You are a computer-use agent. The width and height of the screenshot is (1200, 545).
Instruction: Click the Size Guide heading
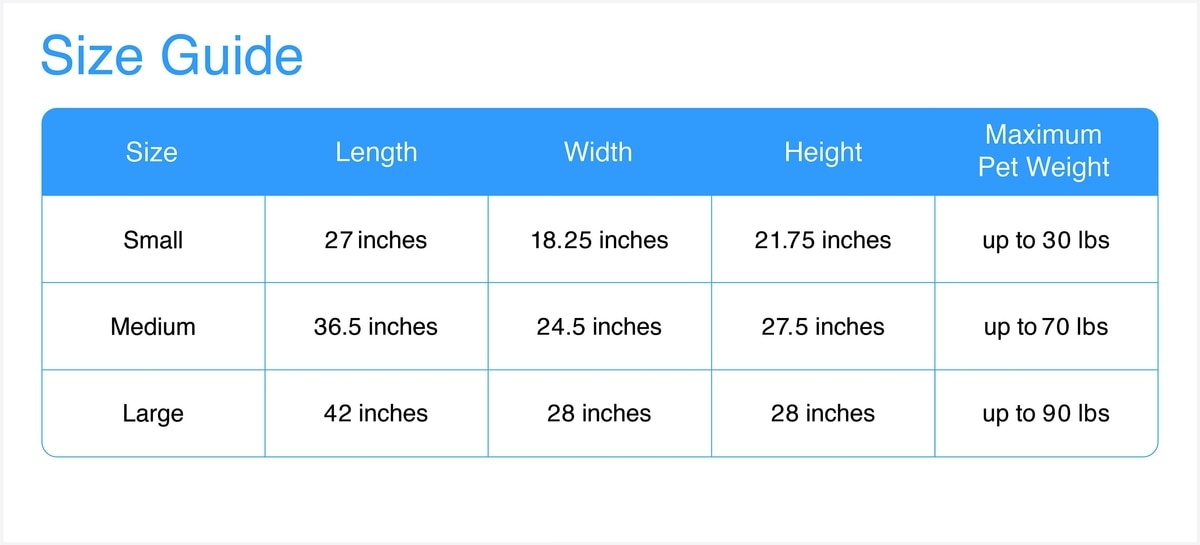coord(171,57)
